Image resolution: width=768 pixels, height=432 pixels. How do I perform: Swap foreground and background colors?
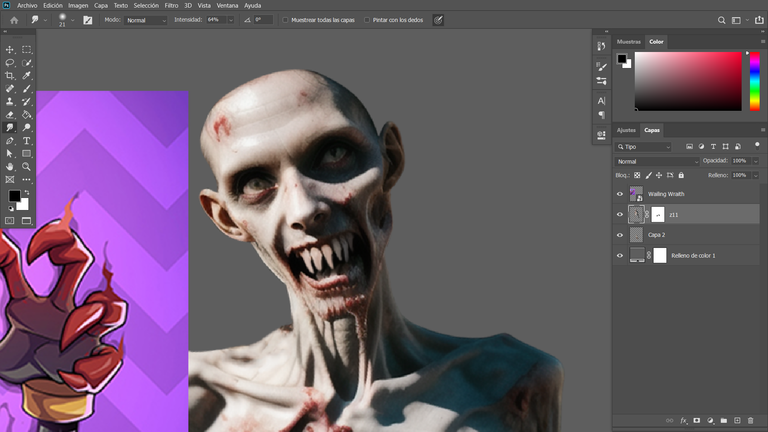coord(27,192)
